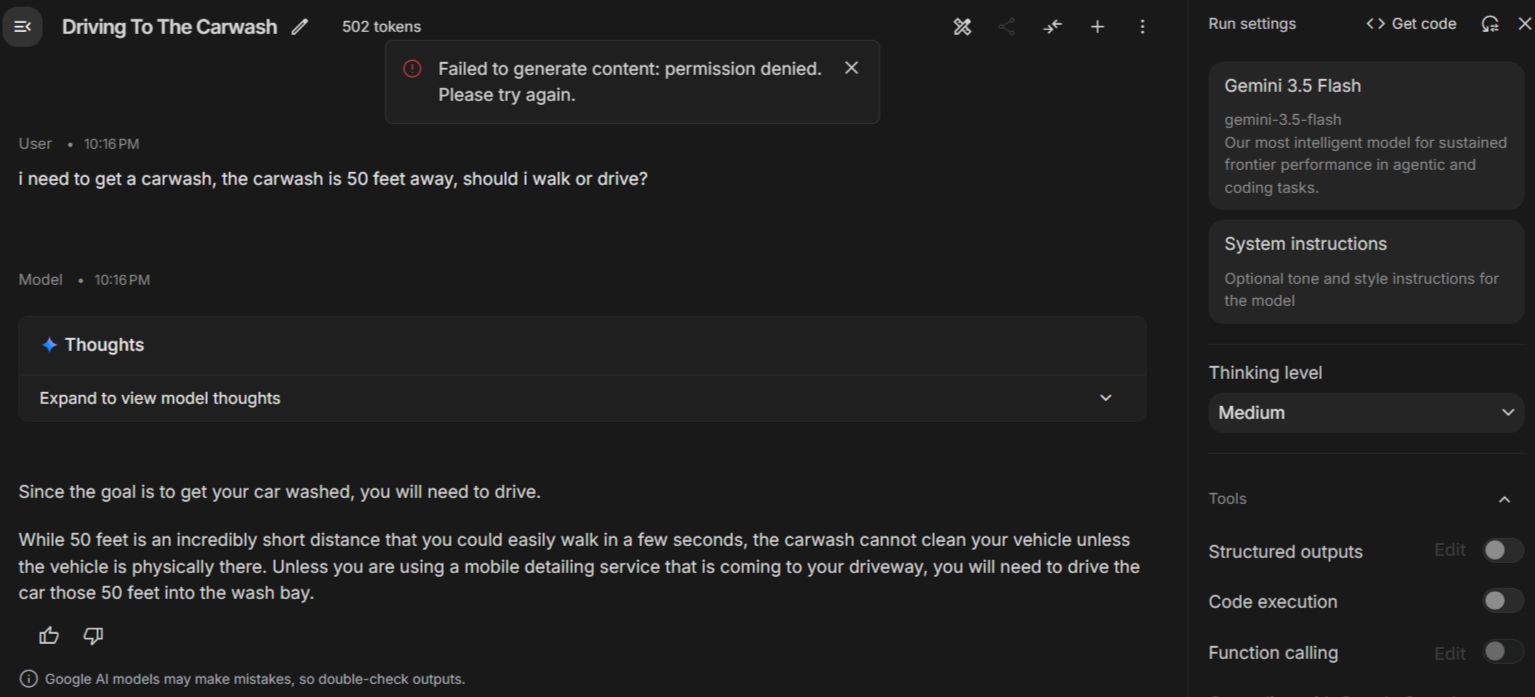Open the Thinking level Medium dropdown
This screenshot has height=697, width=1535.
click(x=1366, y=413)
